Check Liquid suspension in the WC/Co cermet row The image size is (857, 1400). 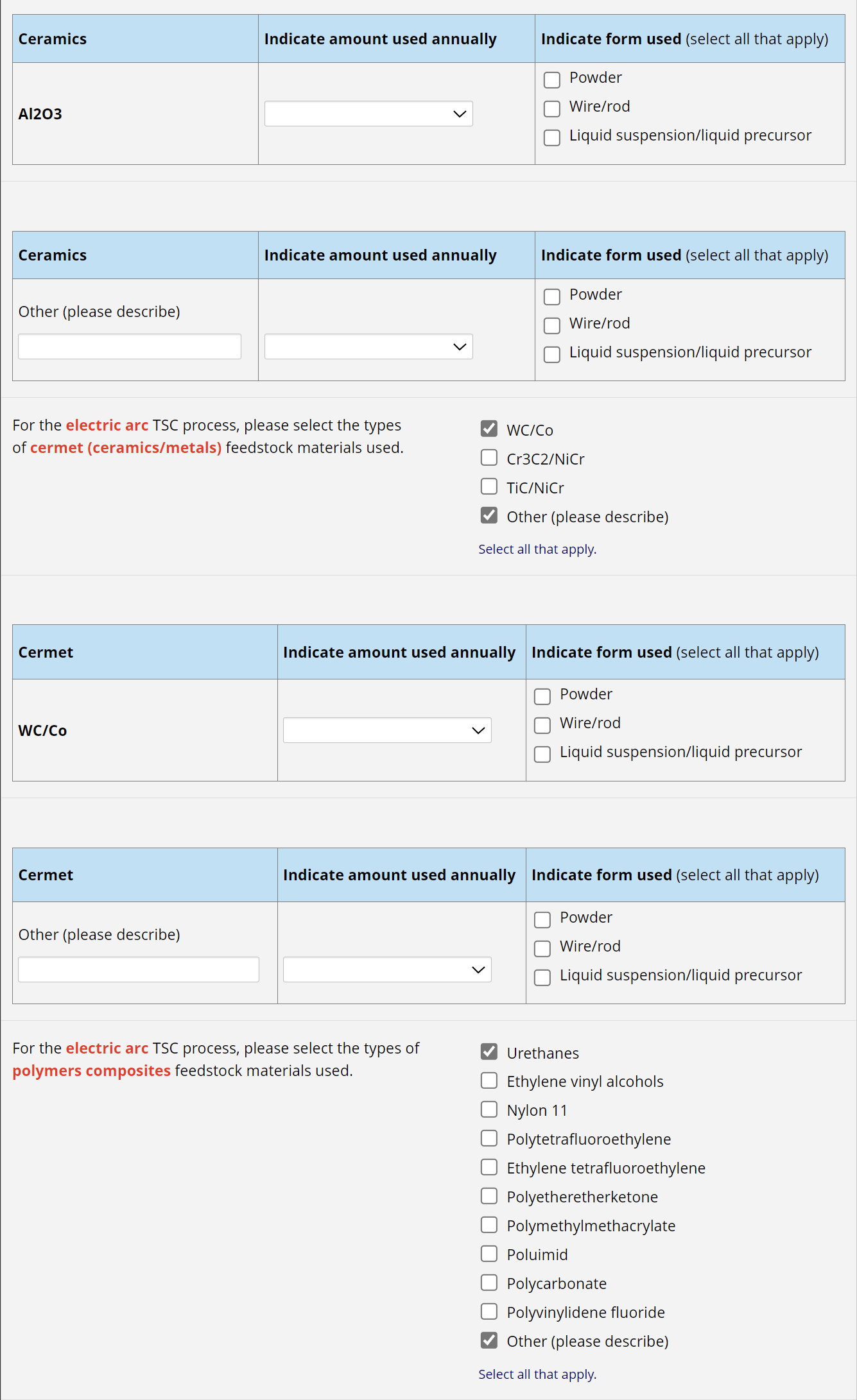542,755
